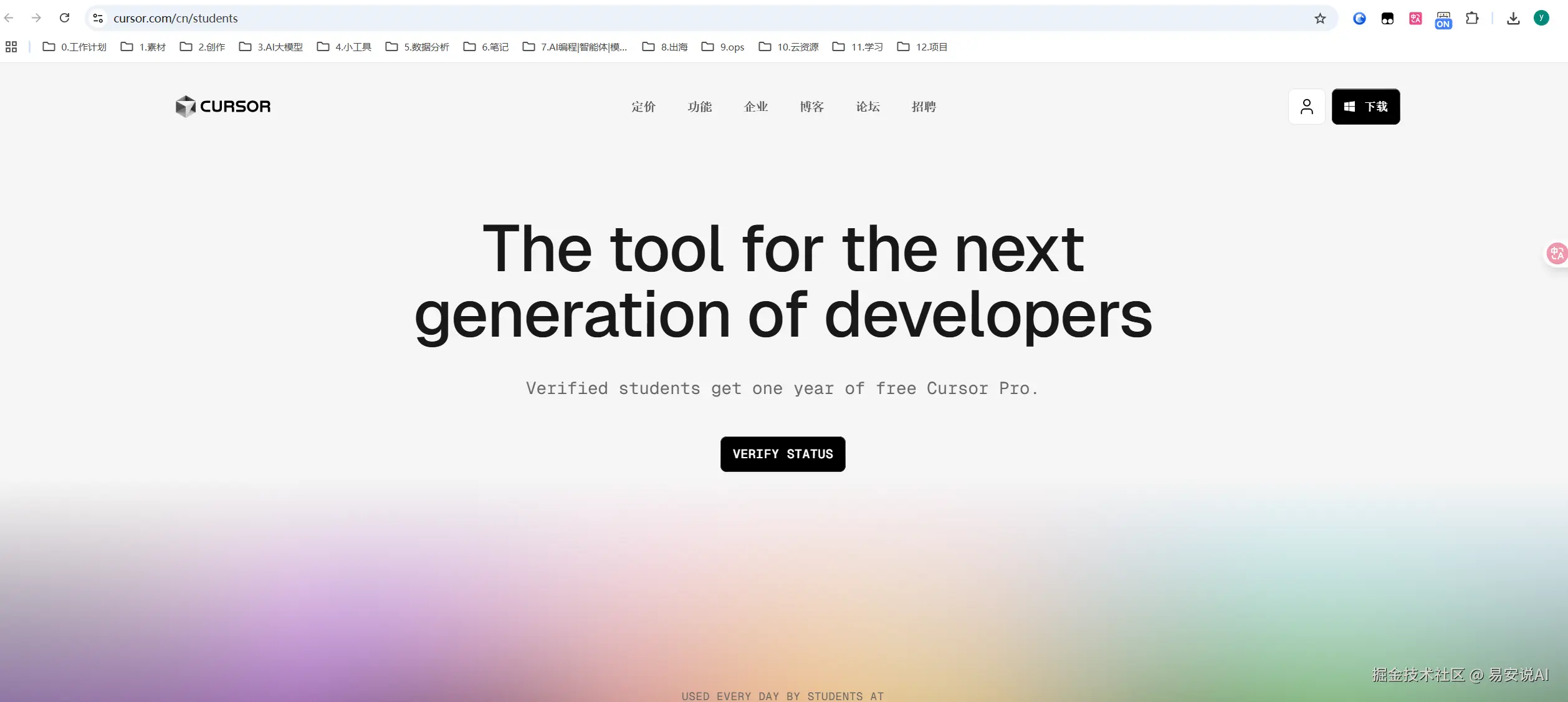1568x702 pixels.
Task: Click the VERIFY STATUS button
Action: click(x=783, y=454)
